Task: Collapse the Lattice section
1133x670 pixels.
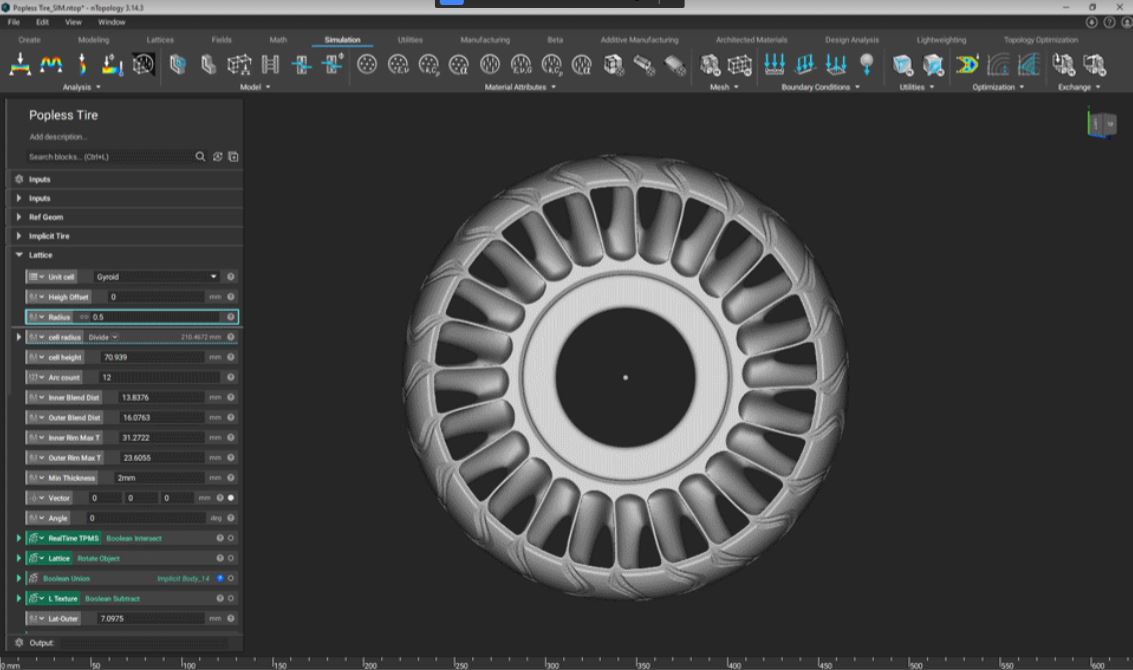Action: coord(19,255)
